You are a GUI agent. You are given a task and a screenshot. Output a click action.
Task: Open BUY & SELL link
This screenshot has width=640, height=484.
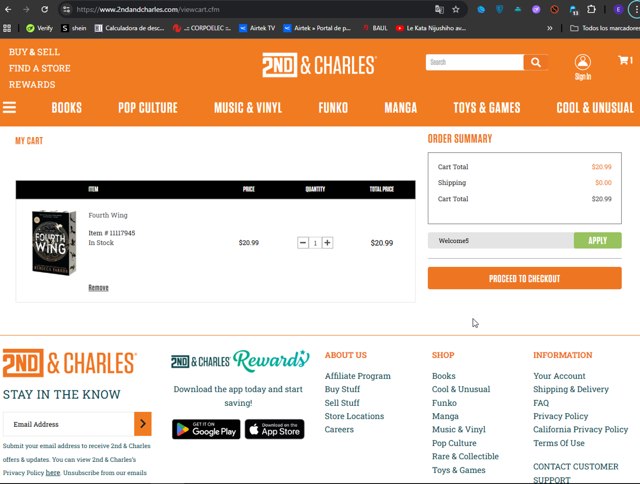point(34,52)
